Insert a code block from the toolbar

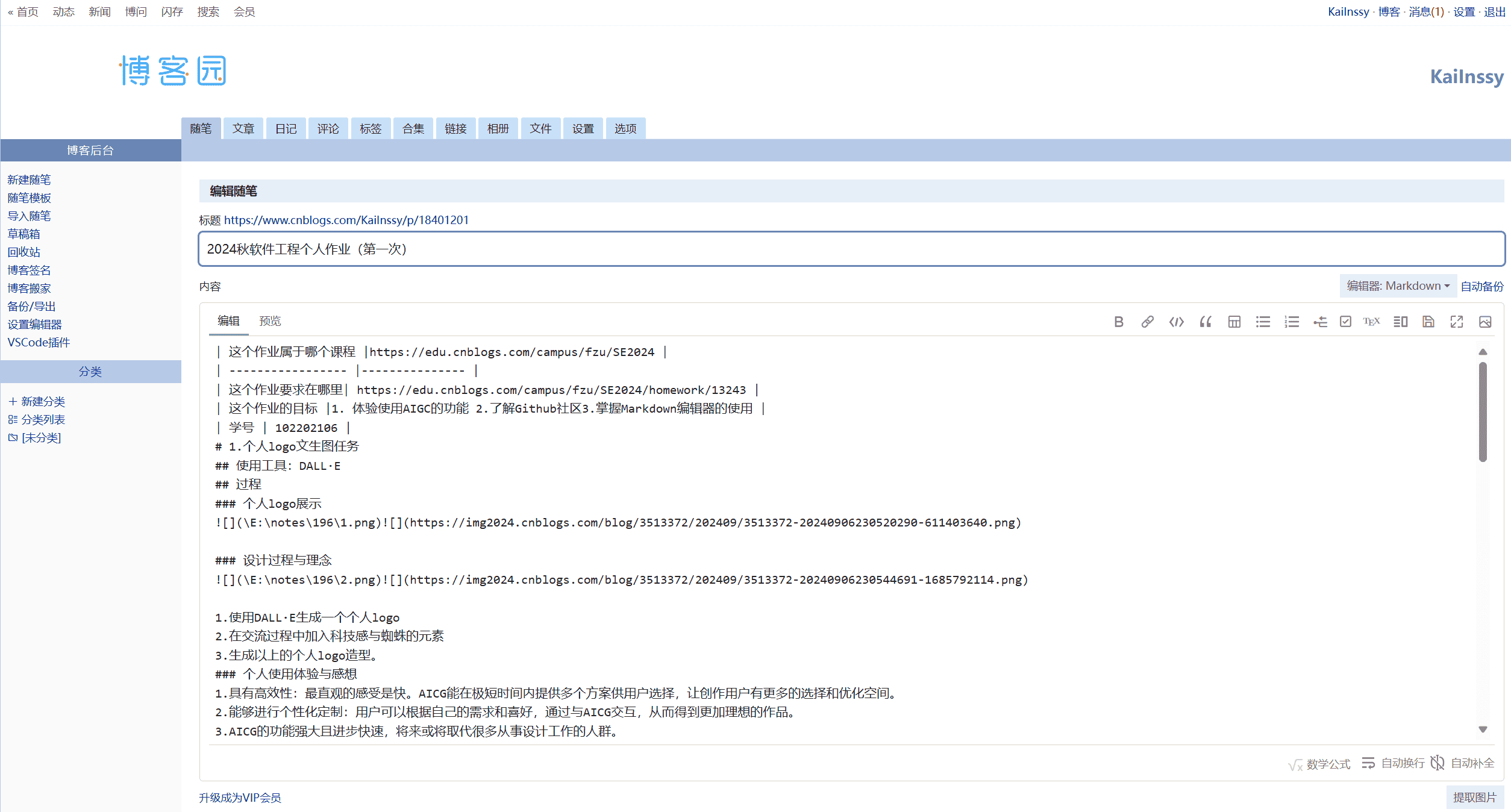(1176, 322)
